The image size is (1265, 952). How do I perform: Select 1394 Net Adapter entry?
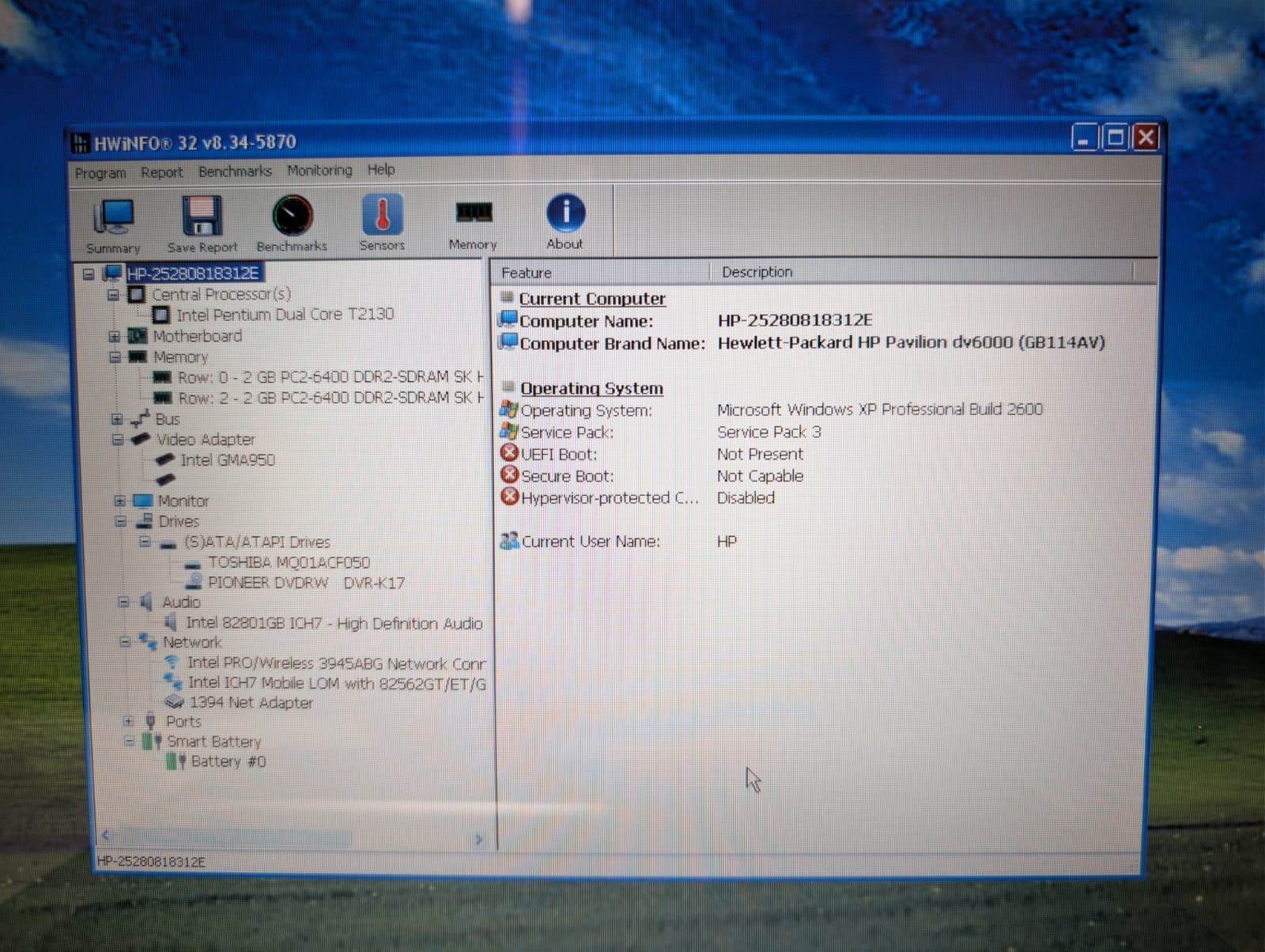tap(251, 702)
